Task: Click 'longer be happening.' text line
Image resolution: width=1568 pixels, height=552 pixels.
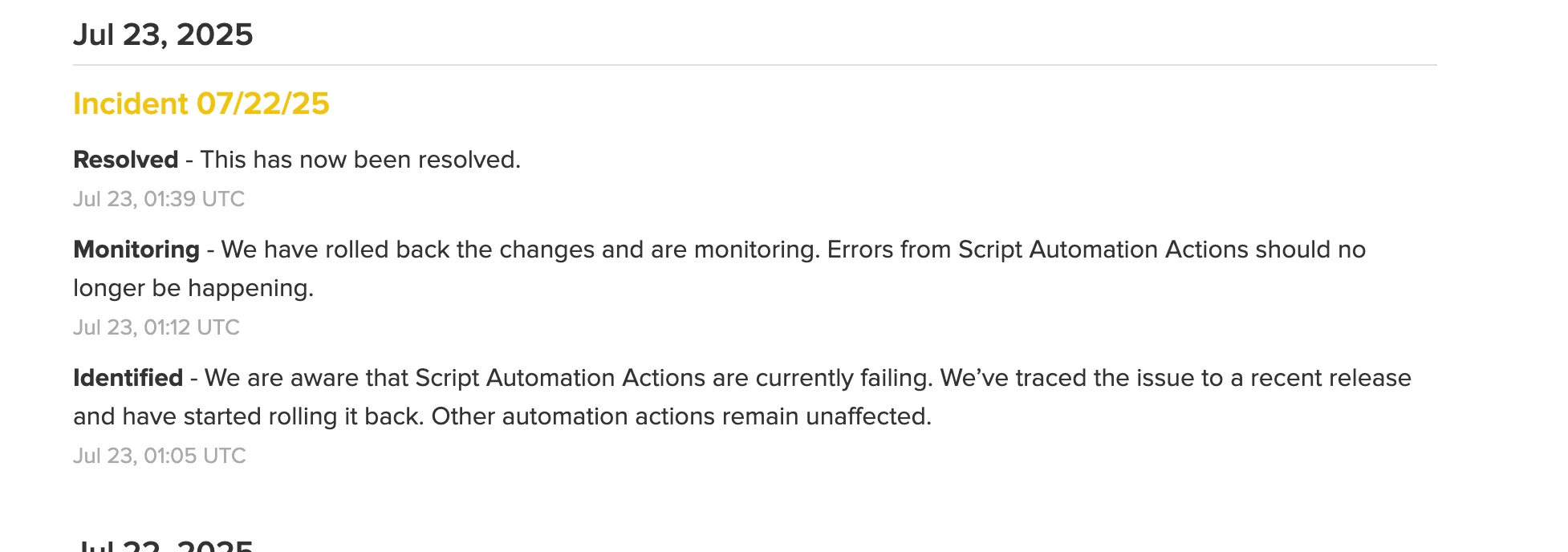Action: click(x=193, y=288)
